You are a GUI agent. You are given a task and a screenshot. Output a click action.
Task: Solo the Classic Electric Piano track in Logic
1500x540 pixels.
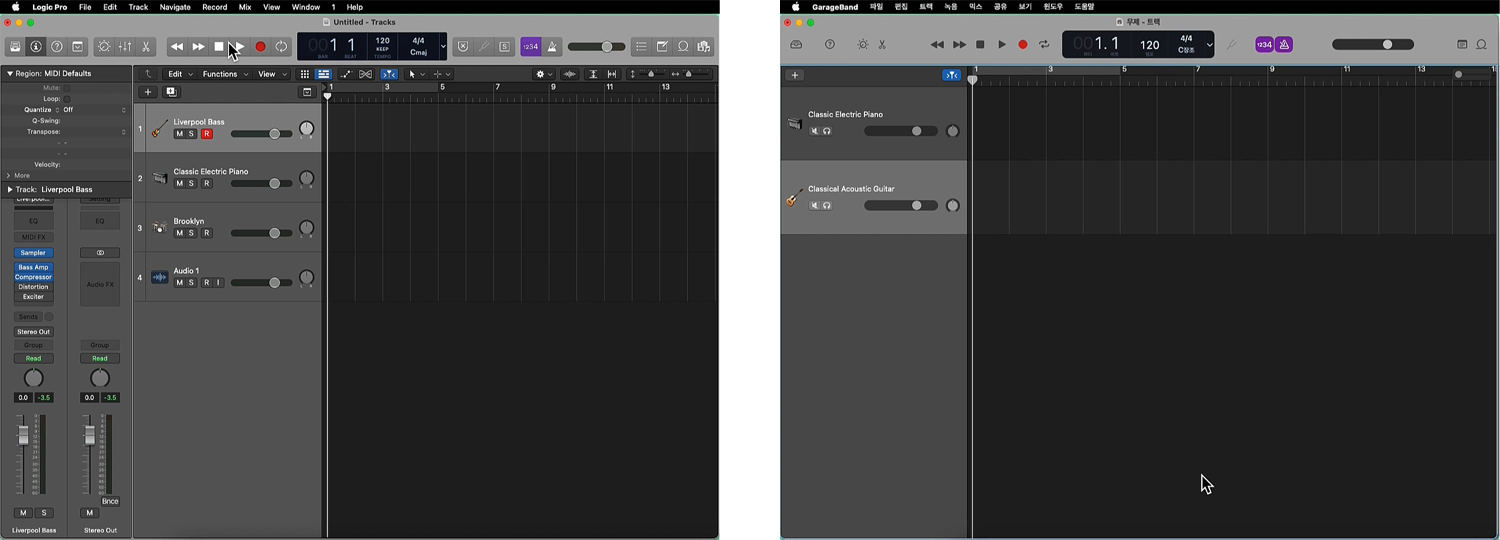pyautogui.click(x=192, y=184)
